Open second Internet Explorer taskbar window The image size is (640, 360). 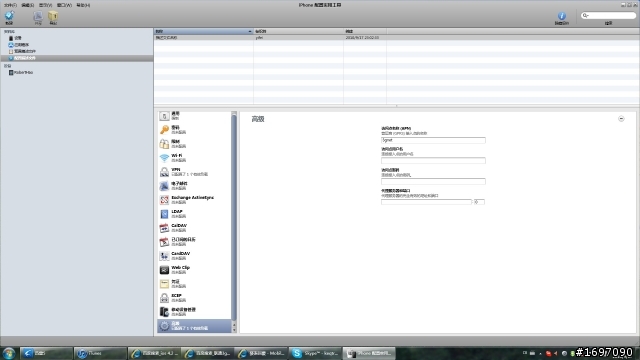click(207, 353)
